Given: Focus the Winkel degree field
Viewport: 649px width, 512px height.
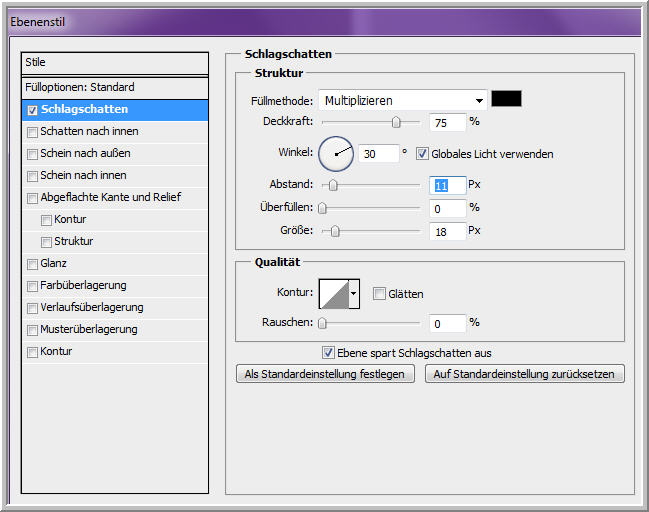Looking at the screenshot, I should click(x=379, y=154).
